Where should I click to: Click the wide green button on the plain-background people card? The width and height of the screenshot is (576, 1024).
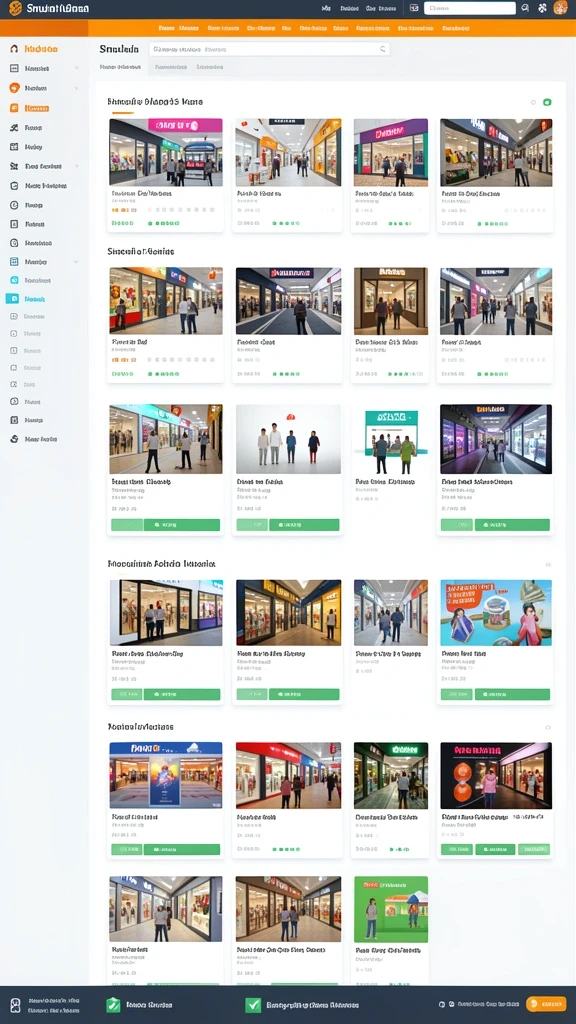click(x=304, y=524)
